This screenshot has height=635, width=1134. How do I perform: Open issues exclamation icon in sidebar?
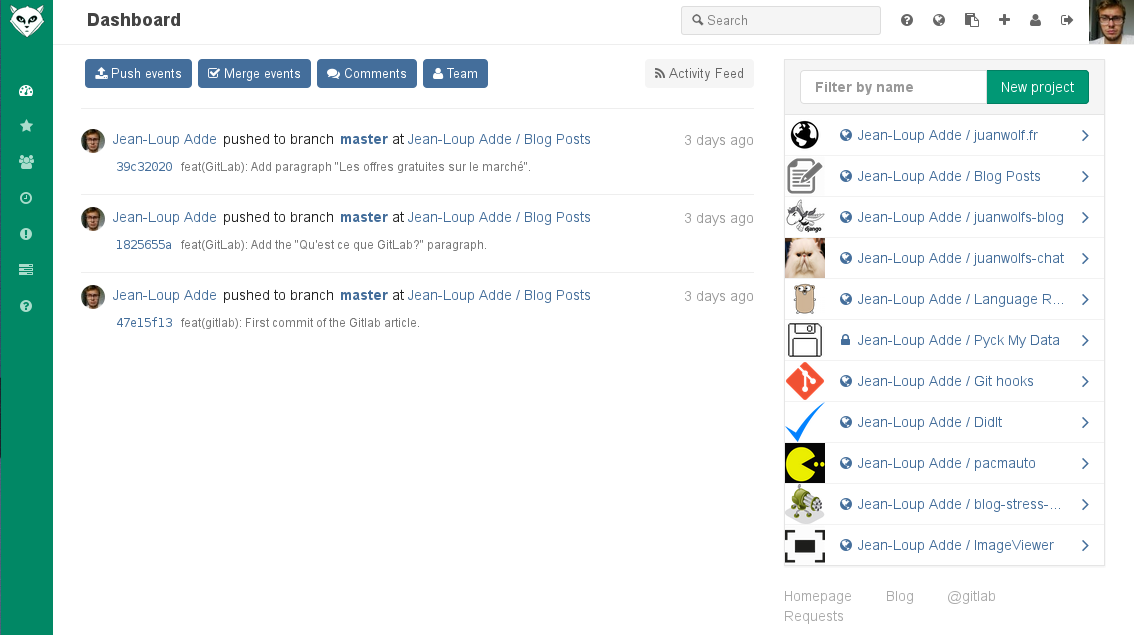point(26,234)
